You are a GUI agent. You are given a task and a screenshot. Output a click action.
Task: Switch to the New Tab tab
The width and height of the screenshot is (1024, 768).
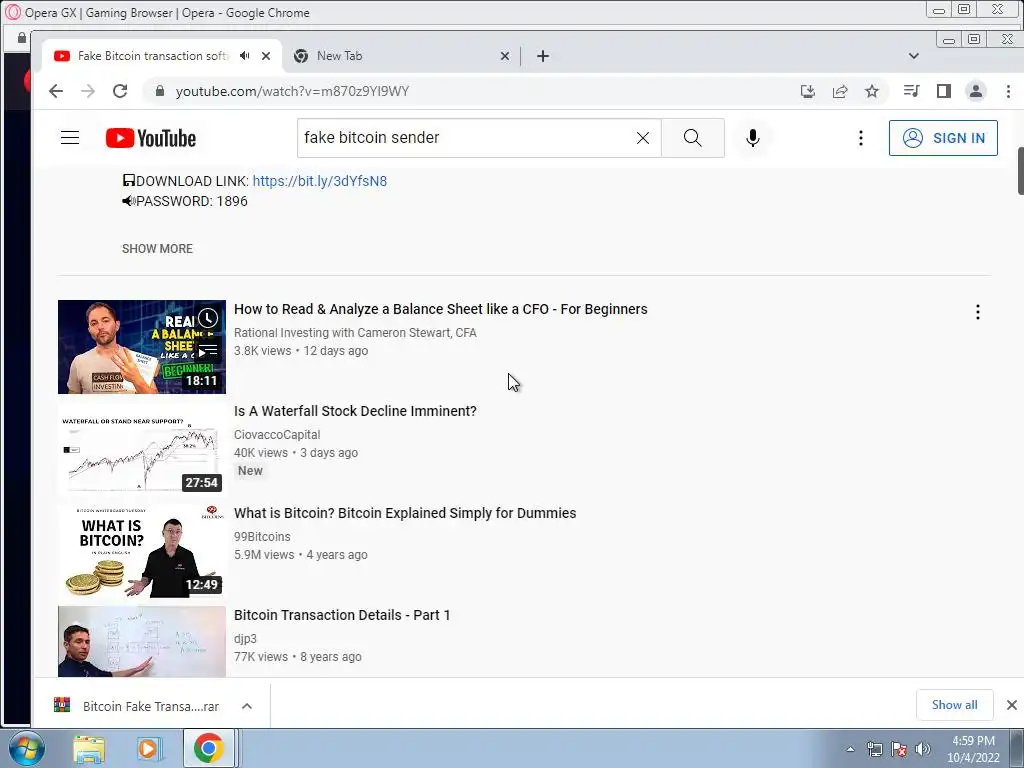coord(402,56)
